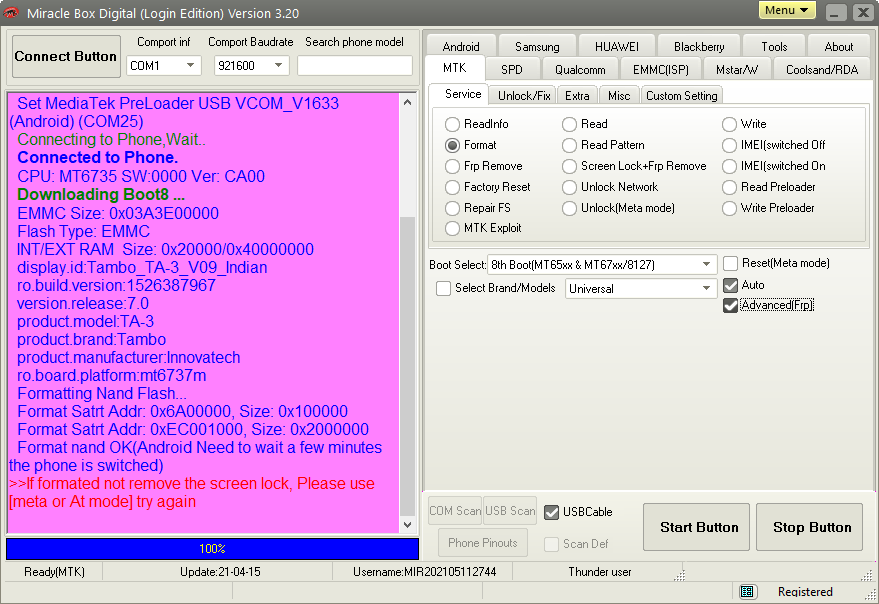Uncheck the Advanced(Frp) checkbox

point(730,306)
